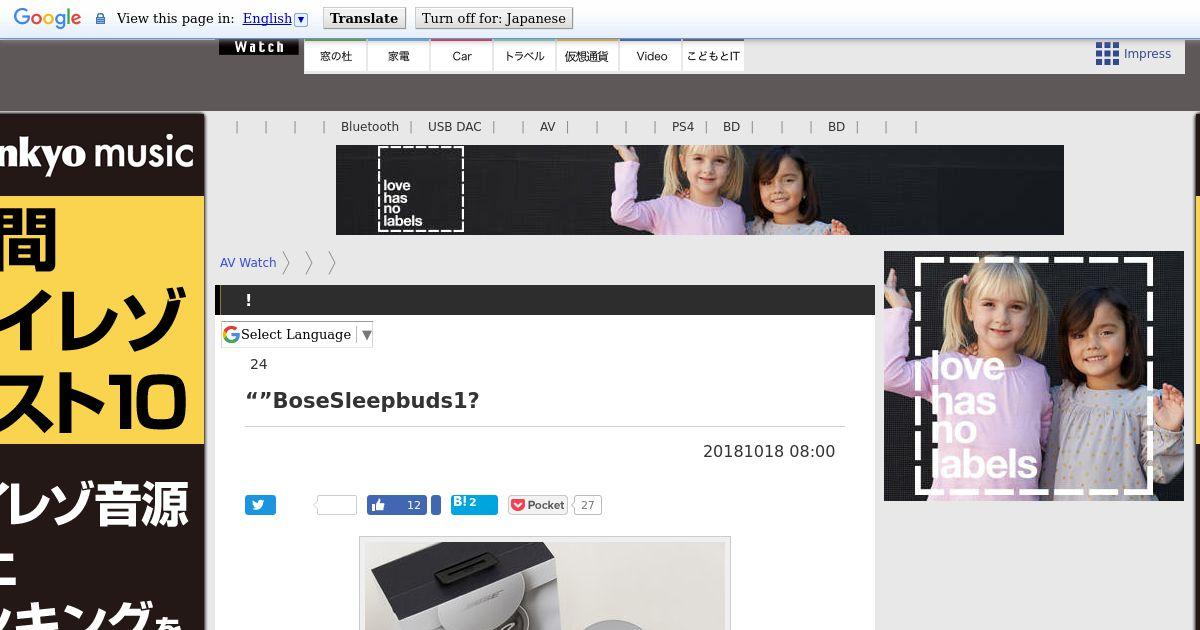This screenshot has width=1200, height=630.
Task: Open the PS4 category link
Action: click(x=683, y=127)
